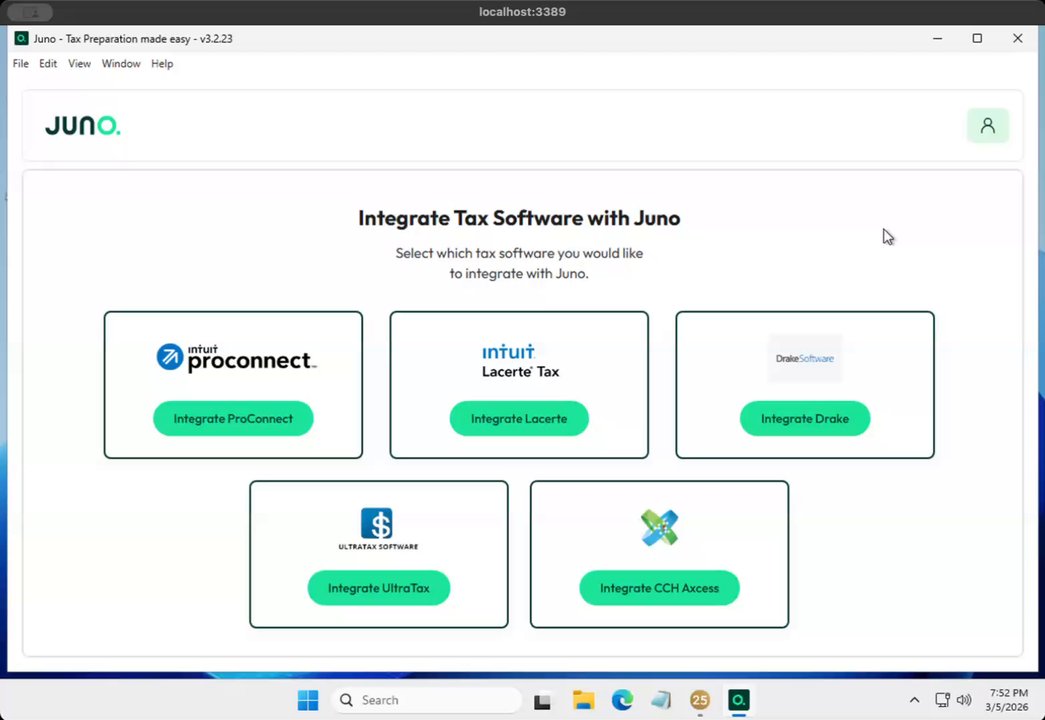Open the View menu

(79, 63)
